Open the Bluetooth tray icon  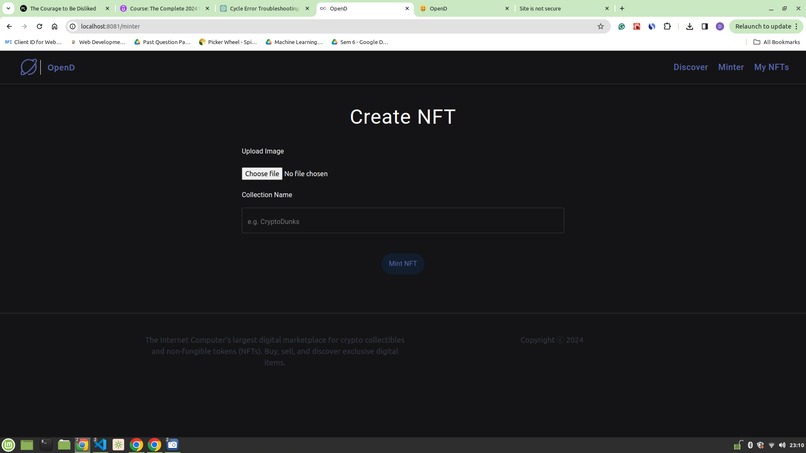(x=750, y=445)
